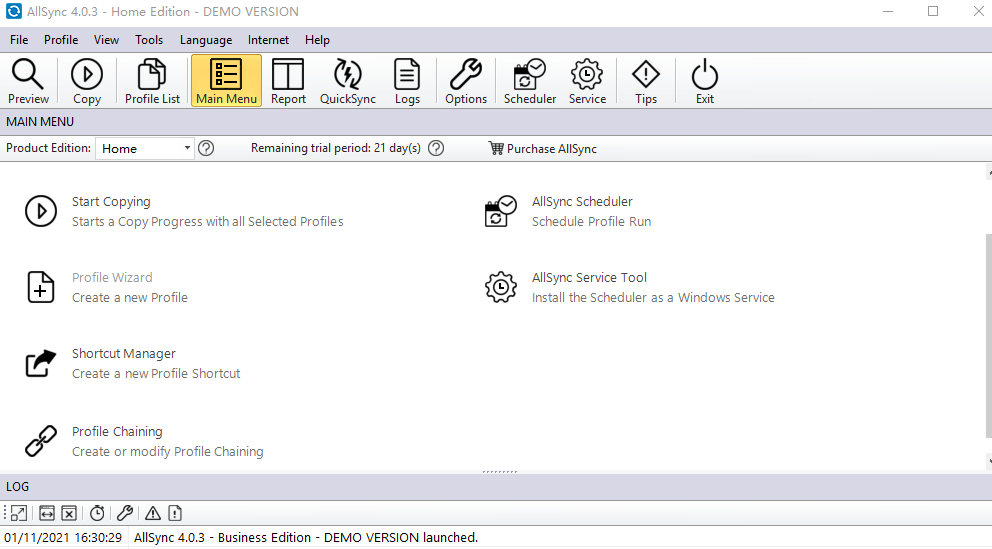This screenshot has width=992, height=549.
Task: Show Tips from the toolbar
Action: (646, 81)
